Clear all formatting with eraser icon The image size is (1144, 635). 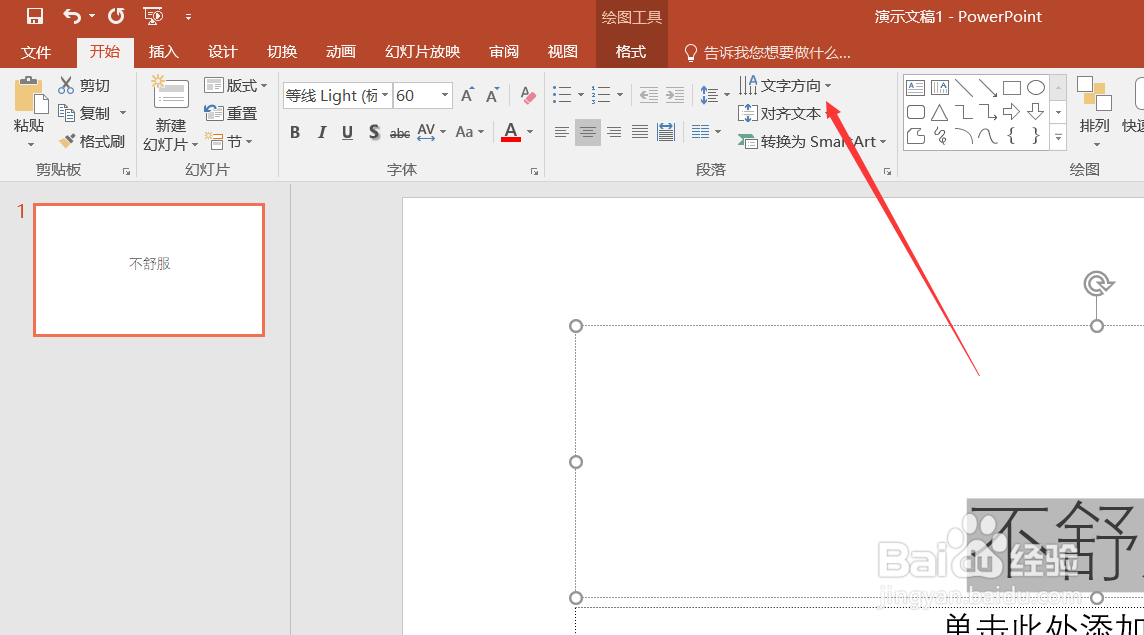[527, 95]
